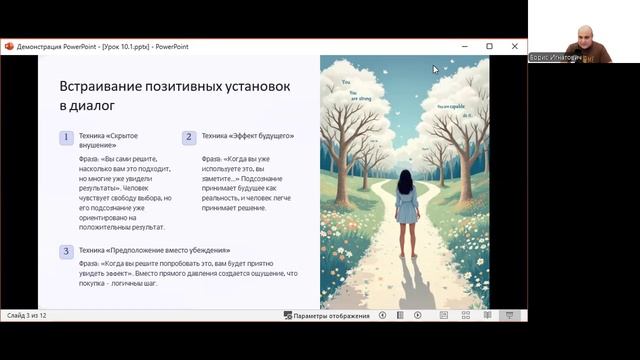
Task: Switch to Slide Sorter view icon
Action: pyautogui.click(x=466, y=315)
